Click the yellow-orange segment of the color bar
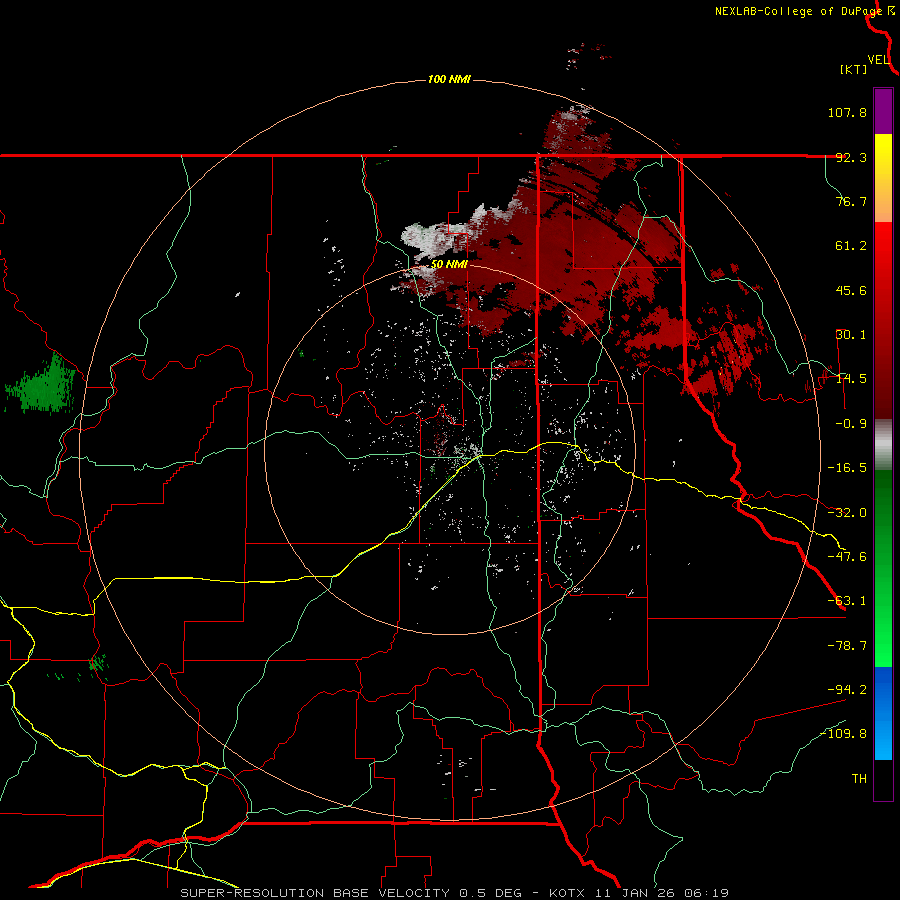Image resolution: width=900 pixels, height=900 pixels. pos(883,178)
